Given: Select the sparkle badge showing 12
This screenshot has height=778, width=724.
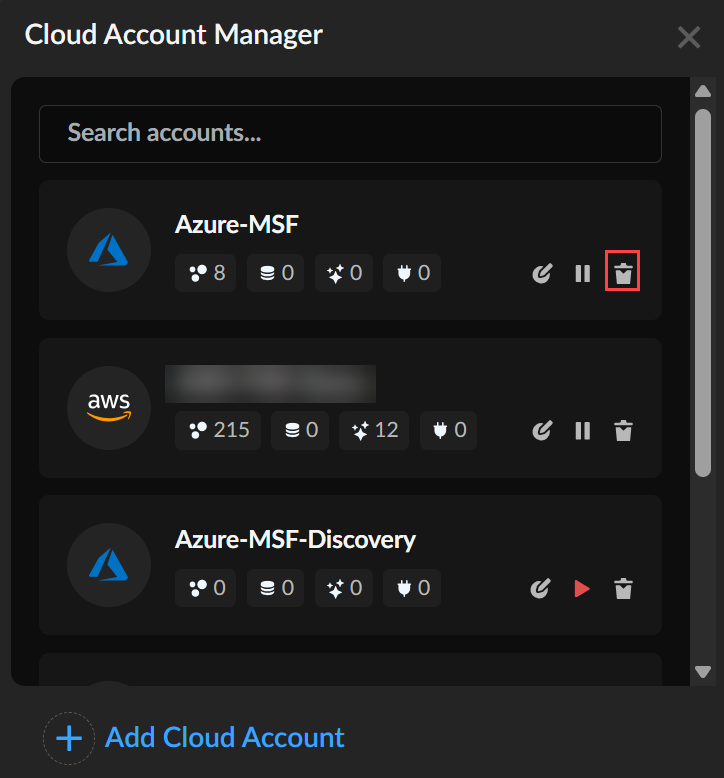Looking at the screenshot, I should tap(375, 431).
